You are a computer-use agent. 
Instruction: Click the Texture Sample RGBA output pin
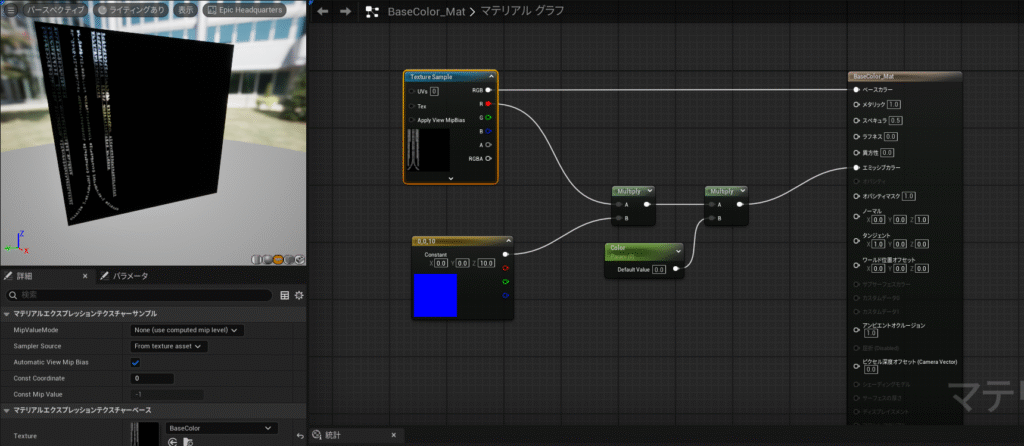tap(488, 159)
